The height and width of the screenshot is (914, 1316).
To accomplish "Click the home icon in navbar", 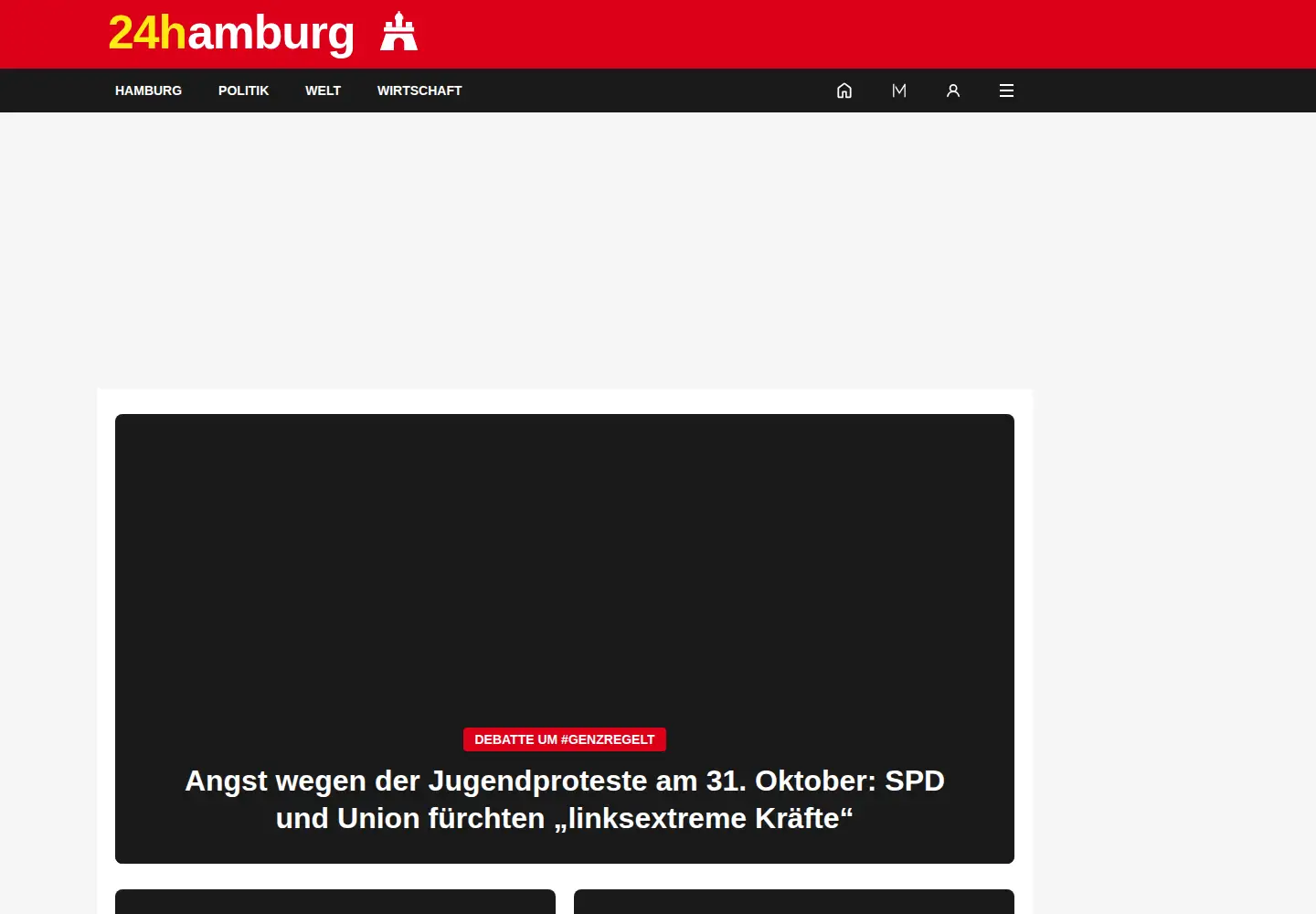I will pyautogui.click(x=844, y=90).
